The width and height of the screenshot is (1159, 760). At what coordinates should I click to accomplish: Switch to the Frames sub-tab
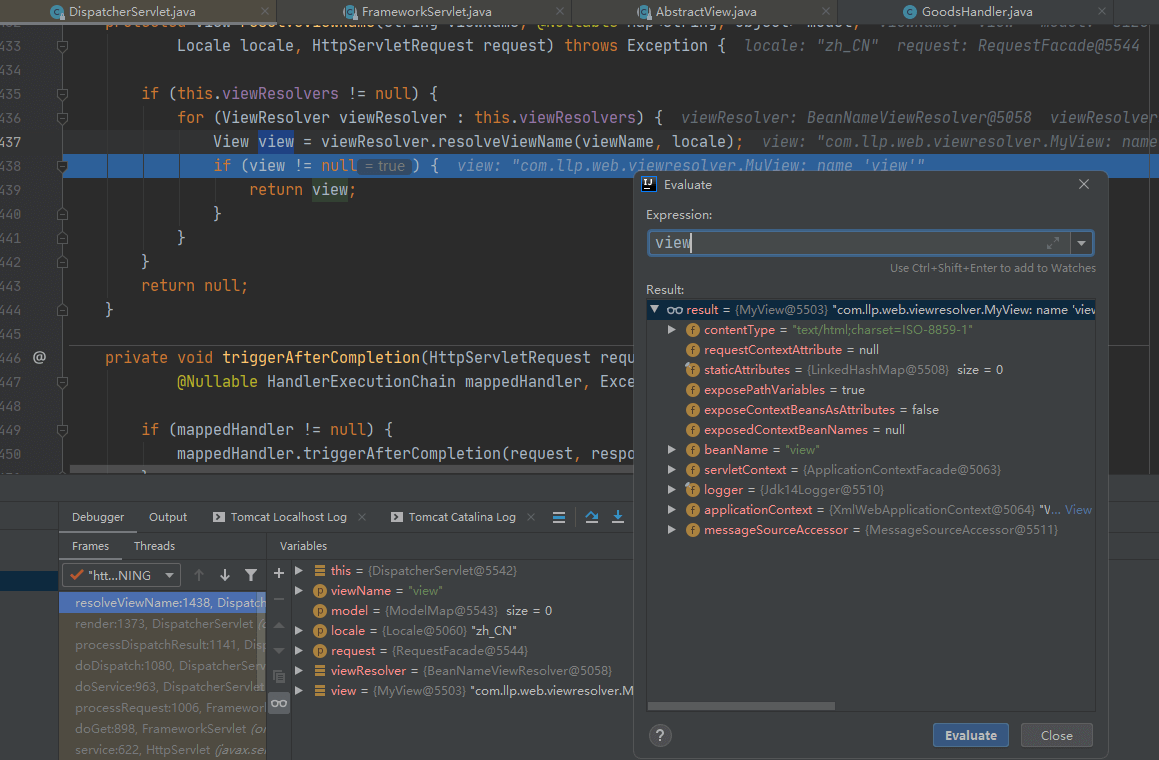[90, 546]
